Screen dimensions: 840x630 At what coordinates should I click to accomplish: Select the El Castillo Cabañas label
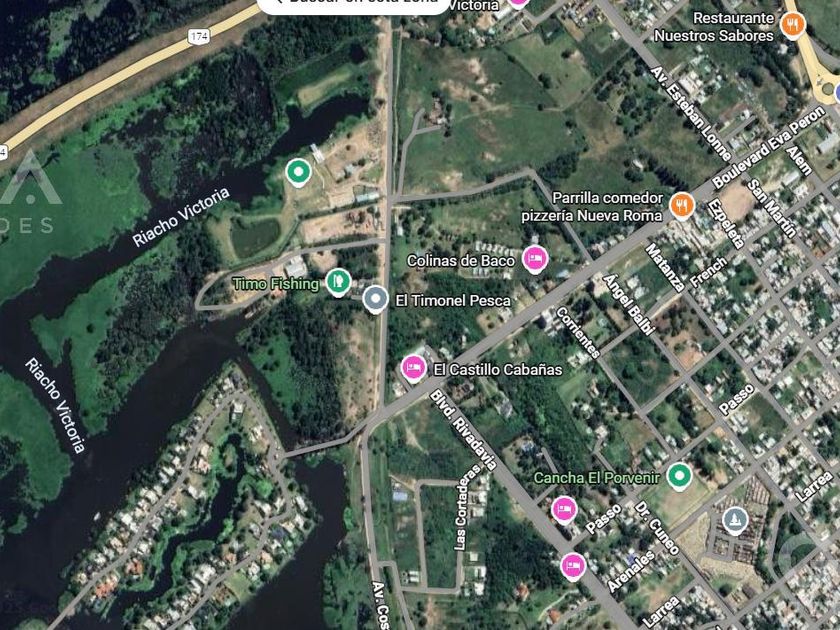point(498,370)
